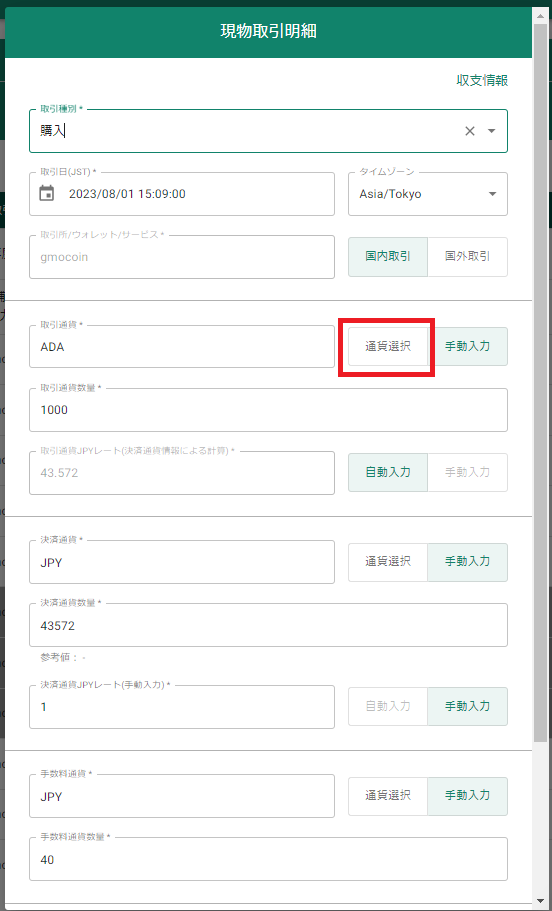Click the 手数料通貨数量 field showing 40
552x911 pixels.
(x=268, y=859)
